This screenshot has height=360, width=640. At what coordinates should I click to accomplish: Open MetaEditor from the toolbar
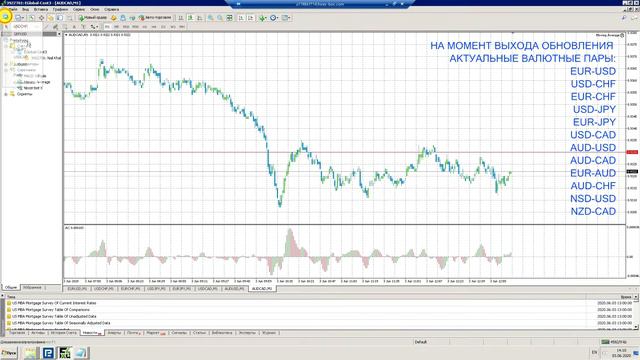pos(114,18)
